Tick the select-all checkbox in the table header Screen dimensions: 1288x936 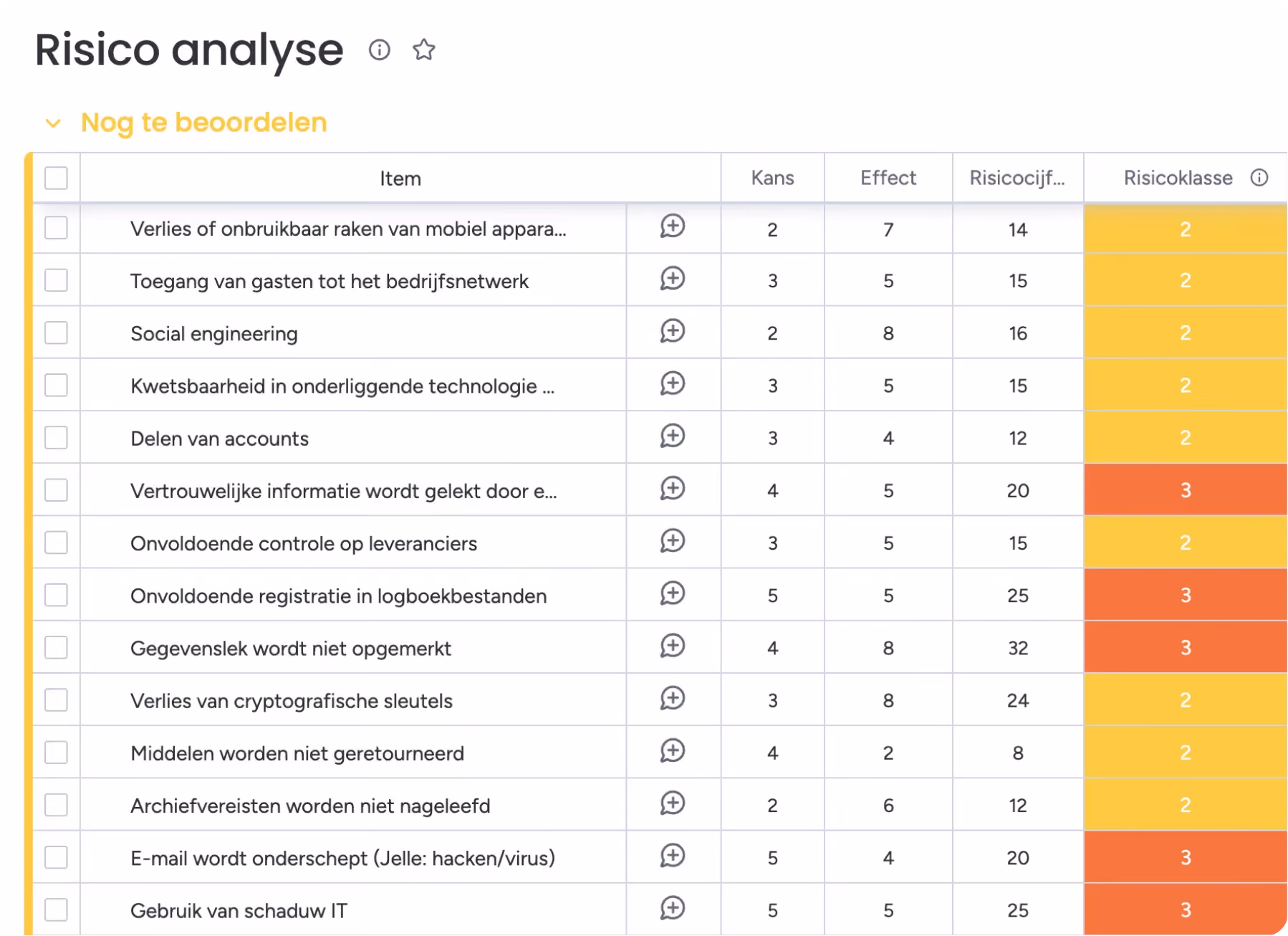(x=56, y=178)
